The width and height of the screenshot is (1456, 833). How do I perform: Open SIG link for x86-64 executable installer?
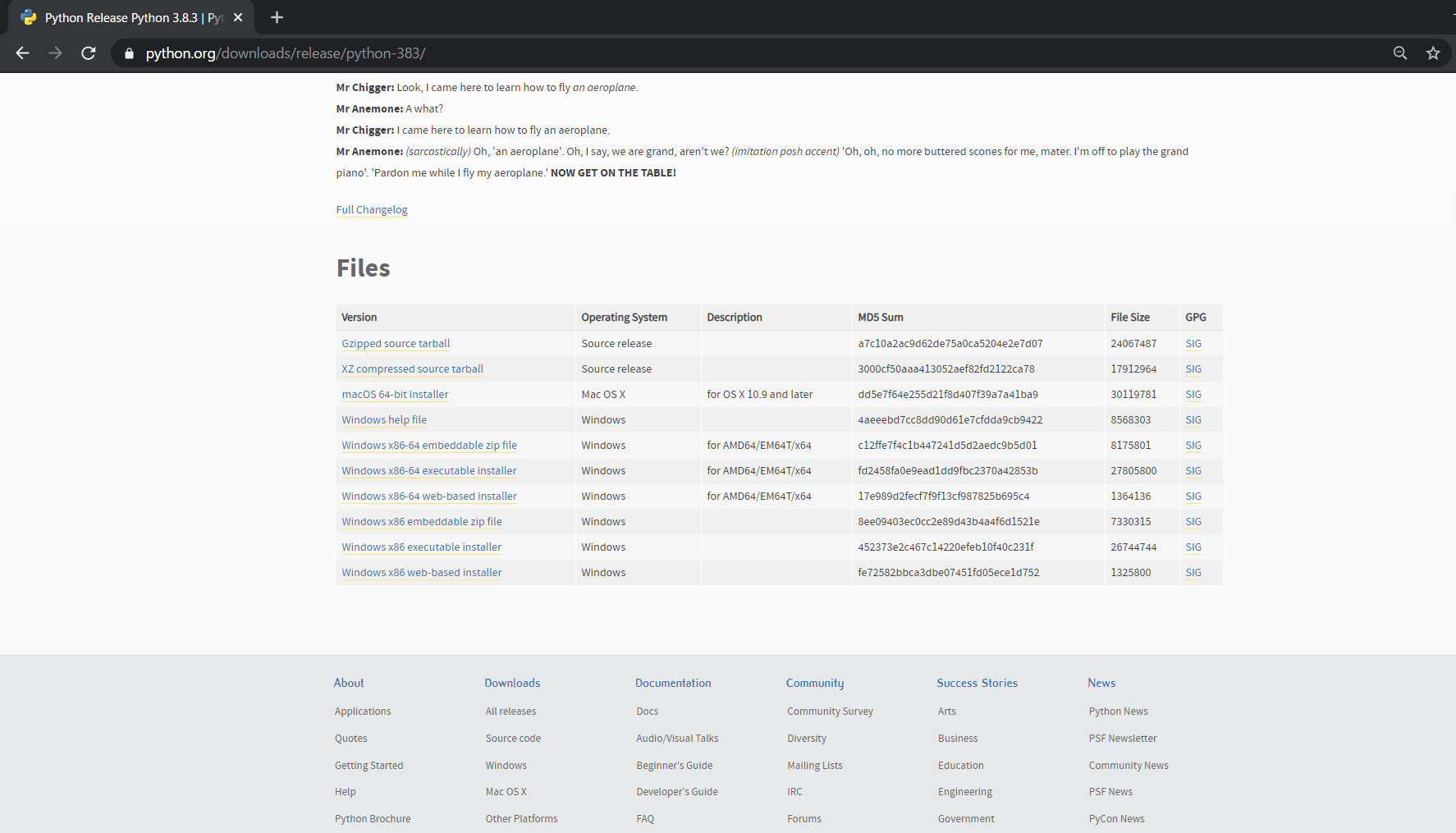[x=1193, y=471]
